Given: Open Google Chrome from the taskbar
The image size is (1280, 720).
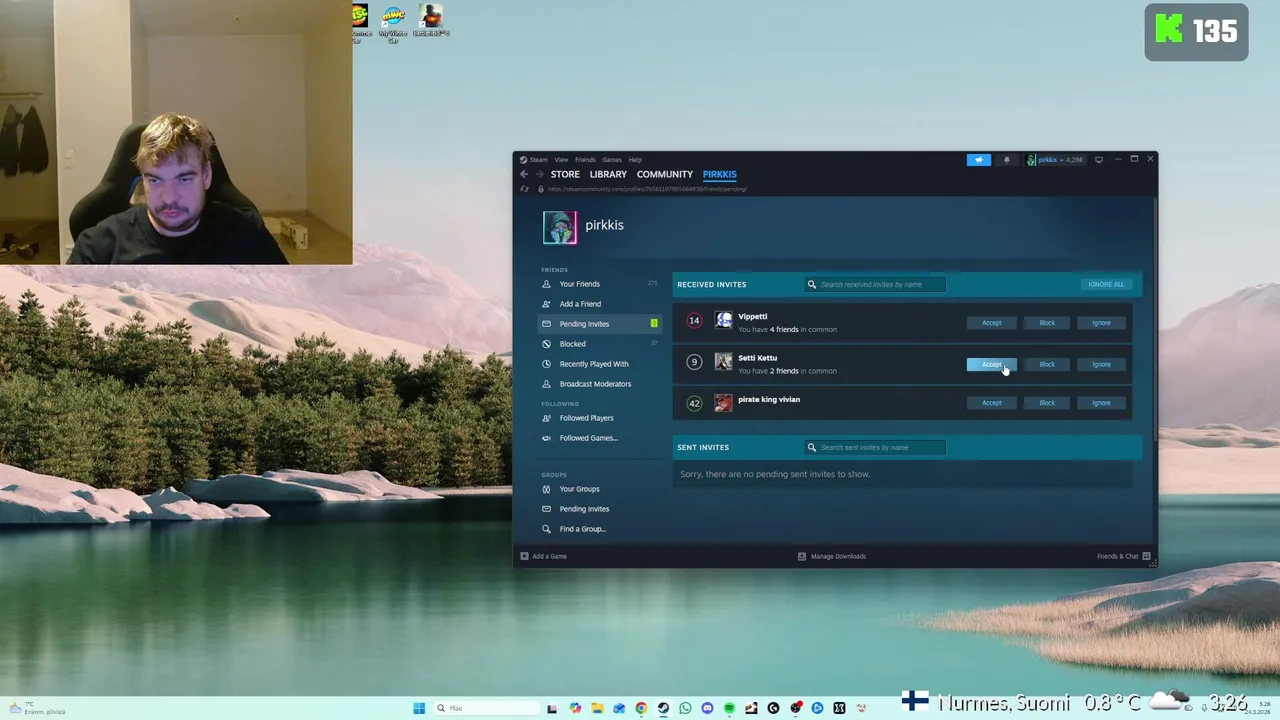Looking at the screenshot, I should pos(641,708).
